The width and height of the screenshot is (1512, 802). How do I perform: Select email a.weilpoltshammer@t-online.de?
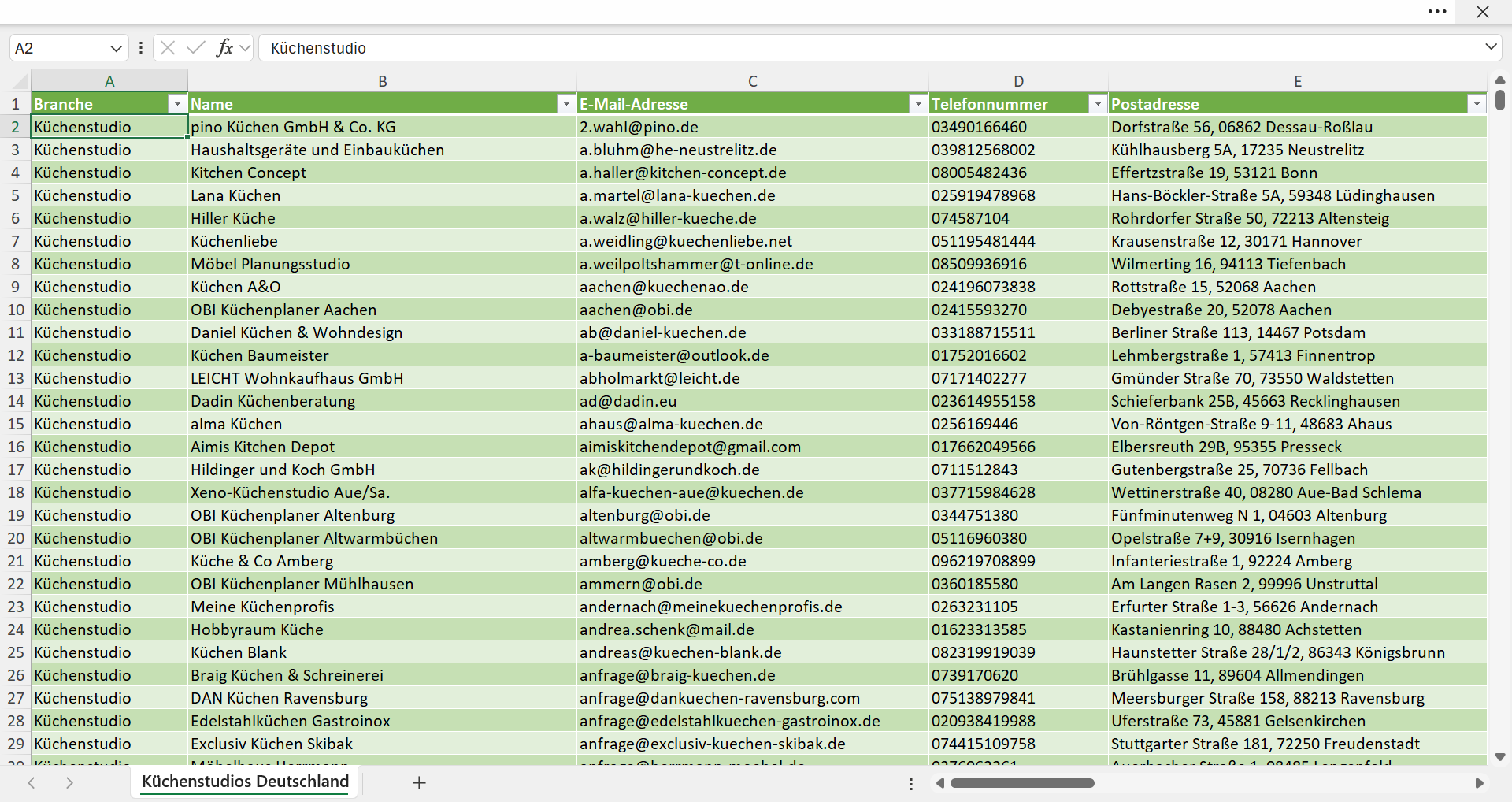point(753,264)
